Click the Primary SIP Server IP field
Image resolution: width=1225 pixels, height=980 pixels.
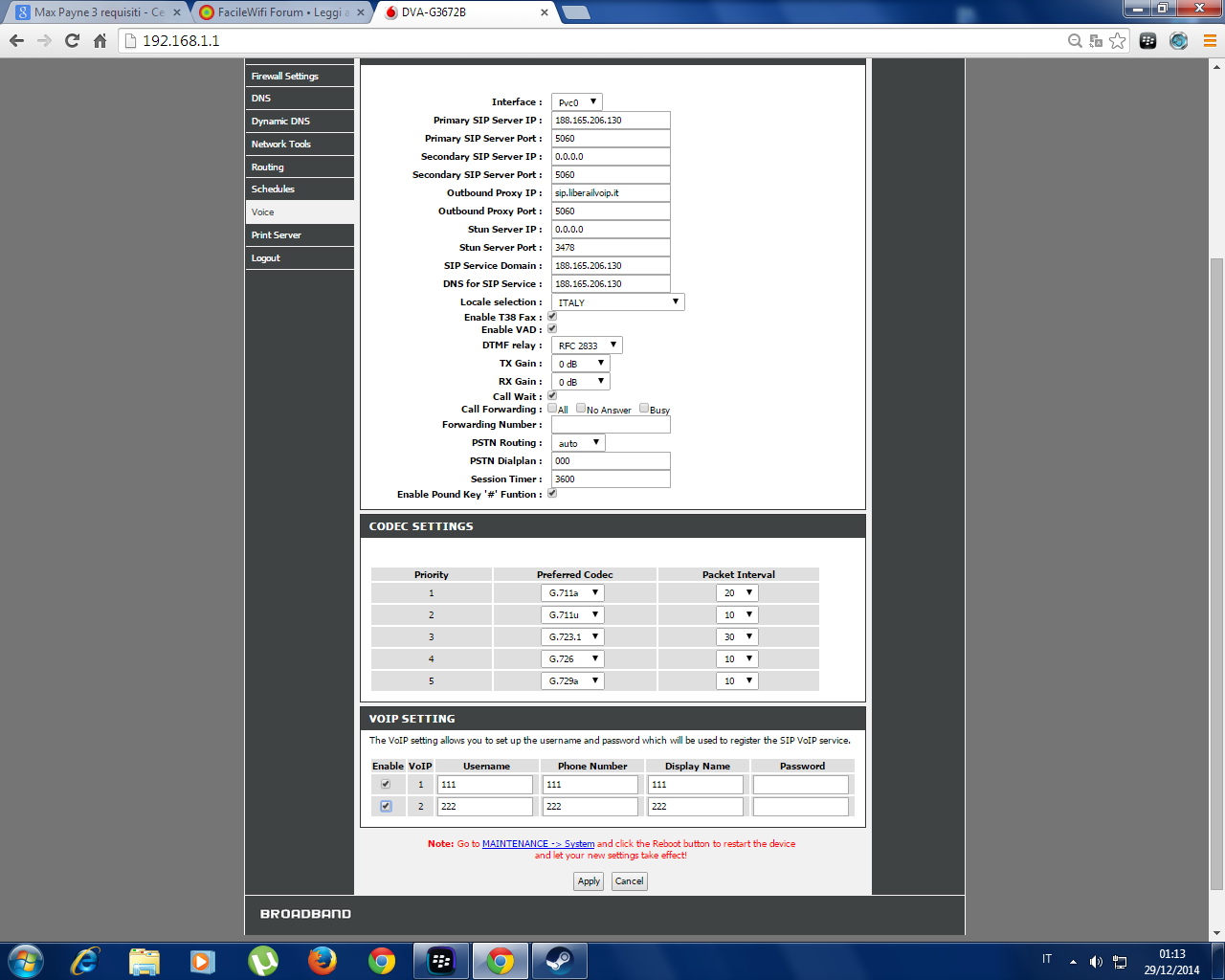coord(611,121)
